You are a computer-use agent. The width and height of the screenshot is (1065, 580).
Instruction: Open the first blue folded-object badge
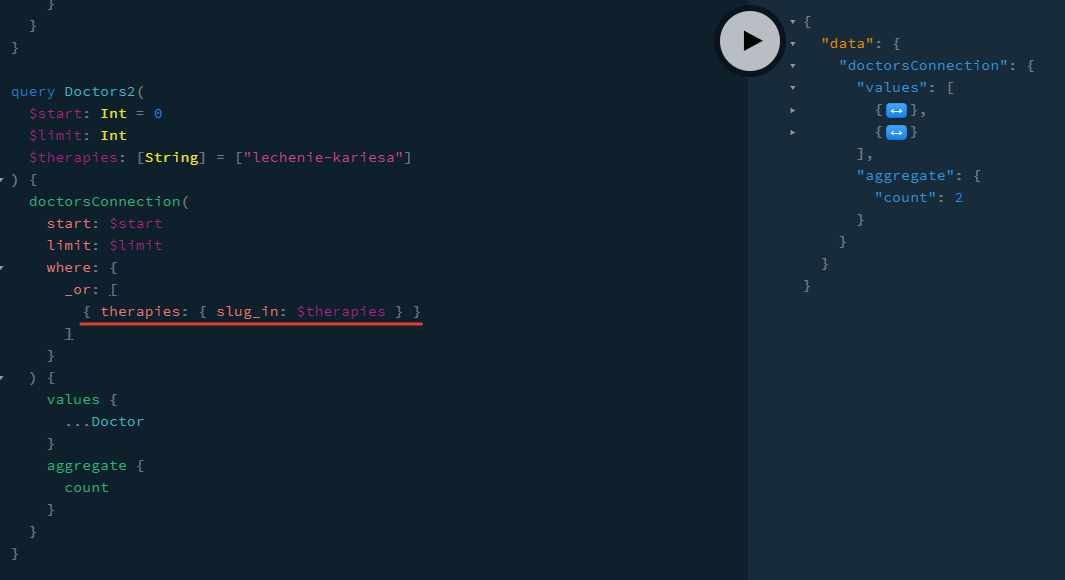896,110
